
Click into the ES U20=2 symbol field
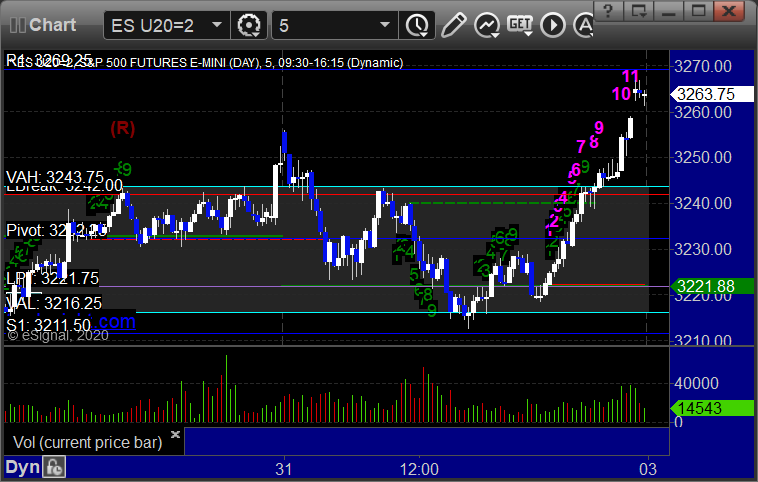click(167, 25)
